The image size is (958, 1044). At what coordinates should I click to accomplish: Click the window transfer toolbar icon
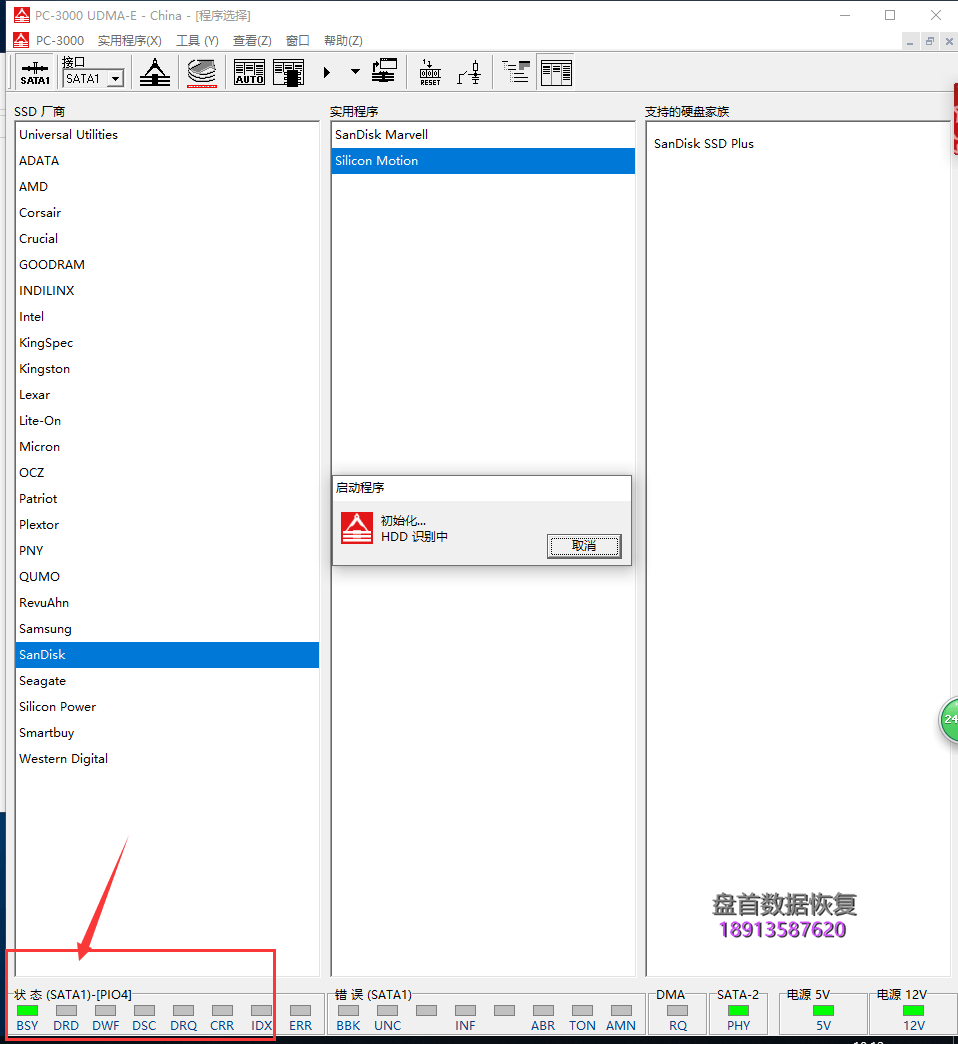click(x=384, y=72)
